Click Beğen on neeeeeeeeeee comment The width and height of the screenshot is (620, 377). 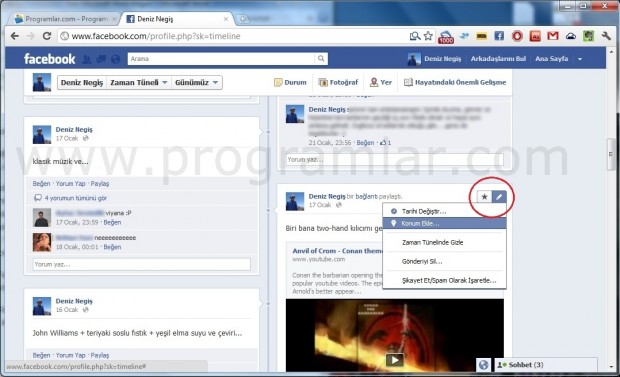tap(112, 247)
